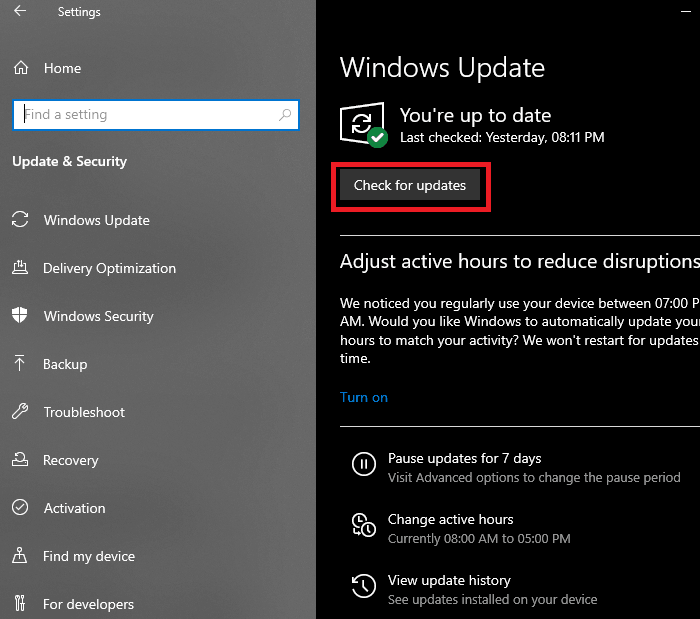Click 'Last checked: Yesterday, 08:11 PM' text

click(502, 137)
